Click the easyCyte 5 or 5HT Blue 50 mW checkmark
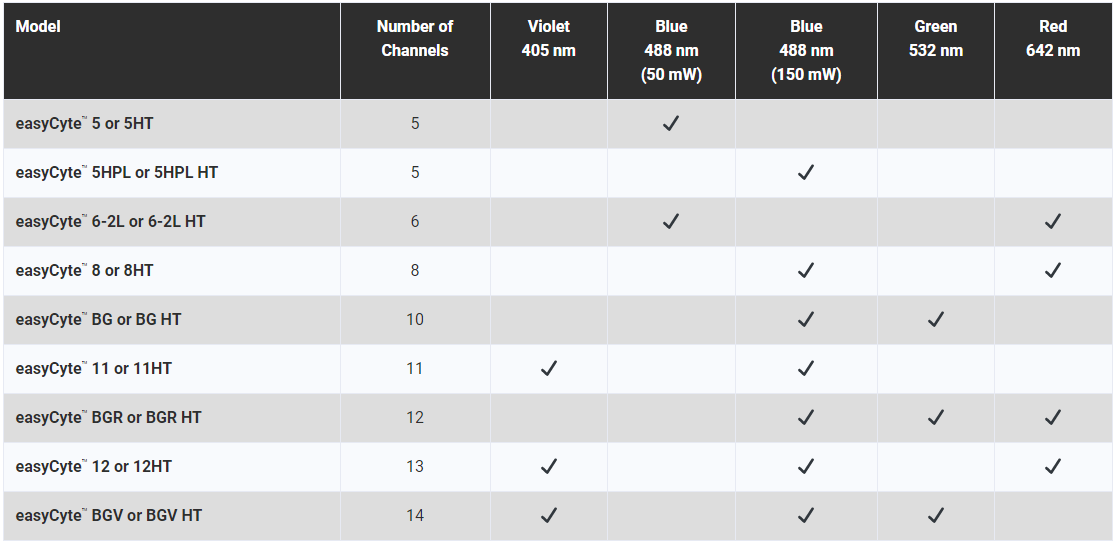 pos(670,123)
